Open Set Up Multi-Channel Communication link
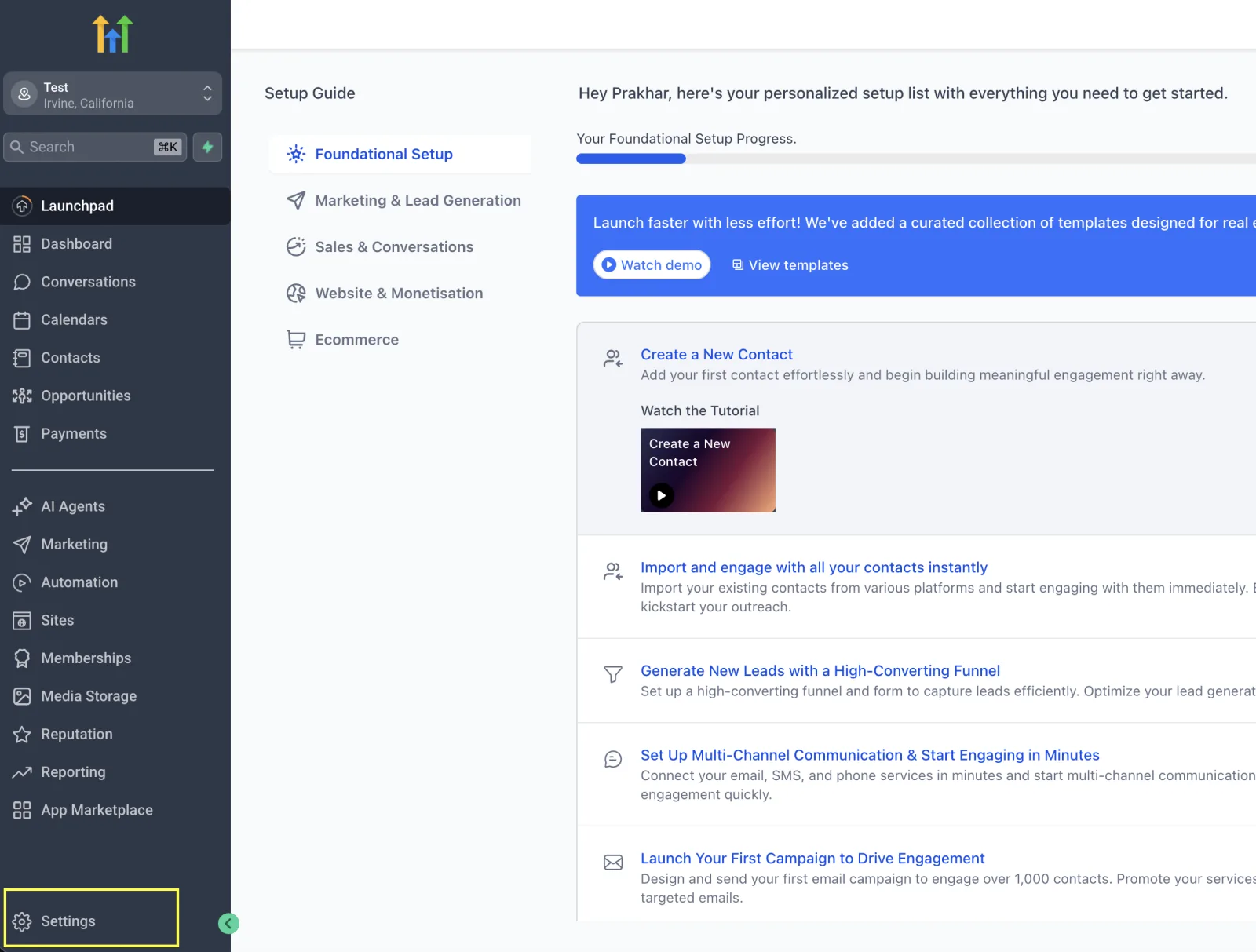The image size is (1256, 952). tap(870, 754)
